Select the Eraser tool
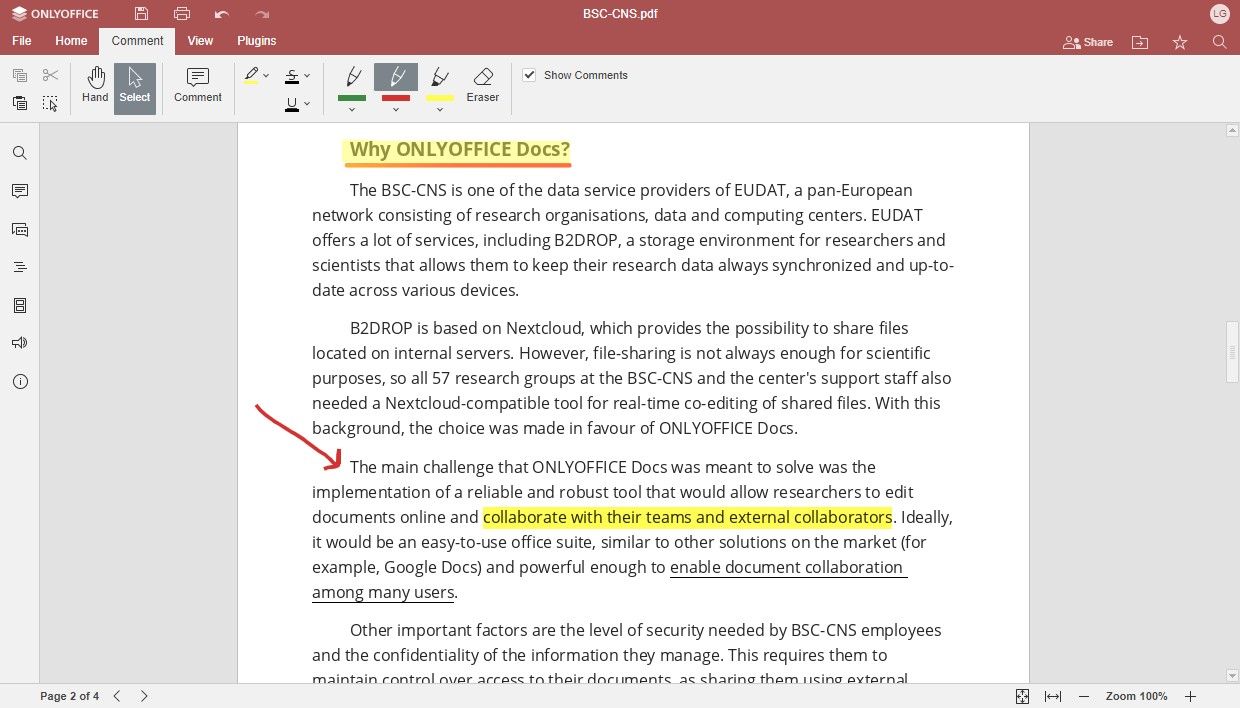Viewport: 1240px width, 708px height. [483, 84]
